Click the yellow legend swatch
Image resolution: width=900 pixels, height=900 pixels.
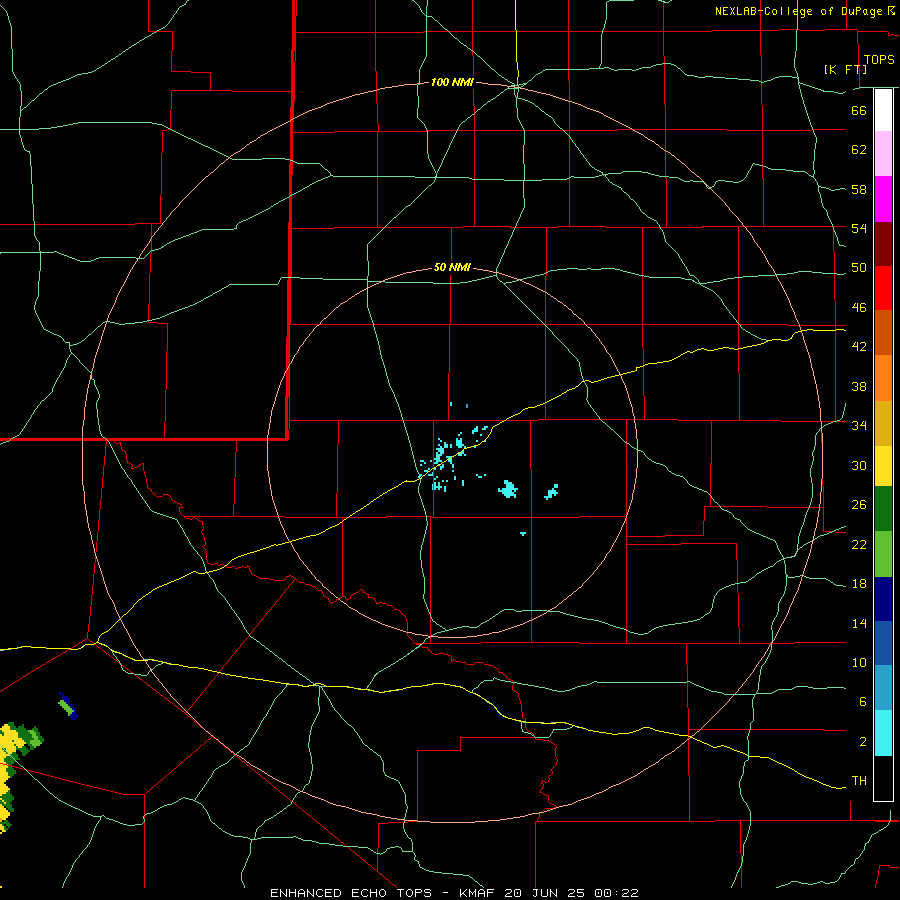point(883,466)
